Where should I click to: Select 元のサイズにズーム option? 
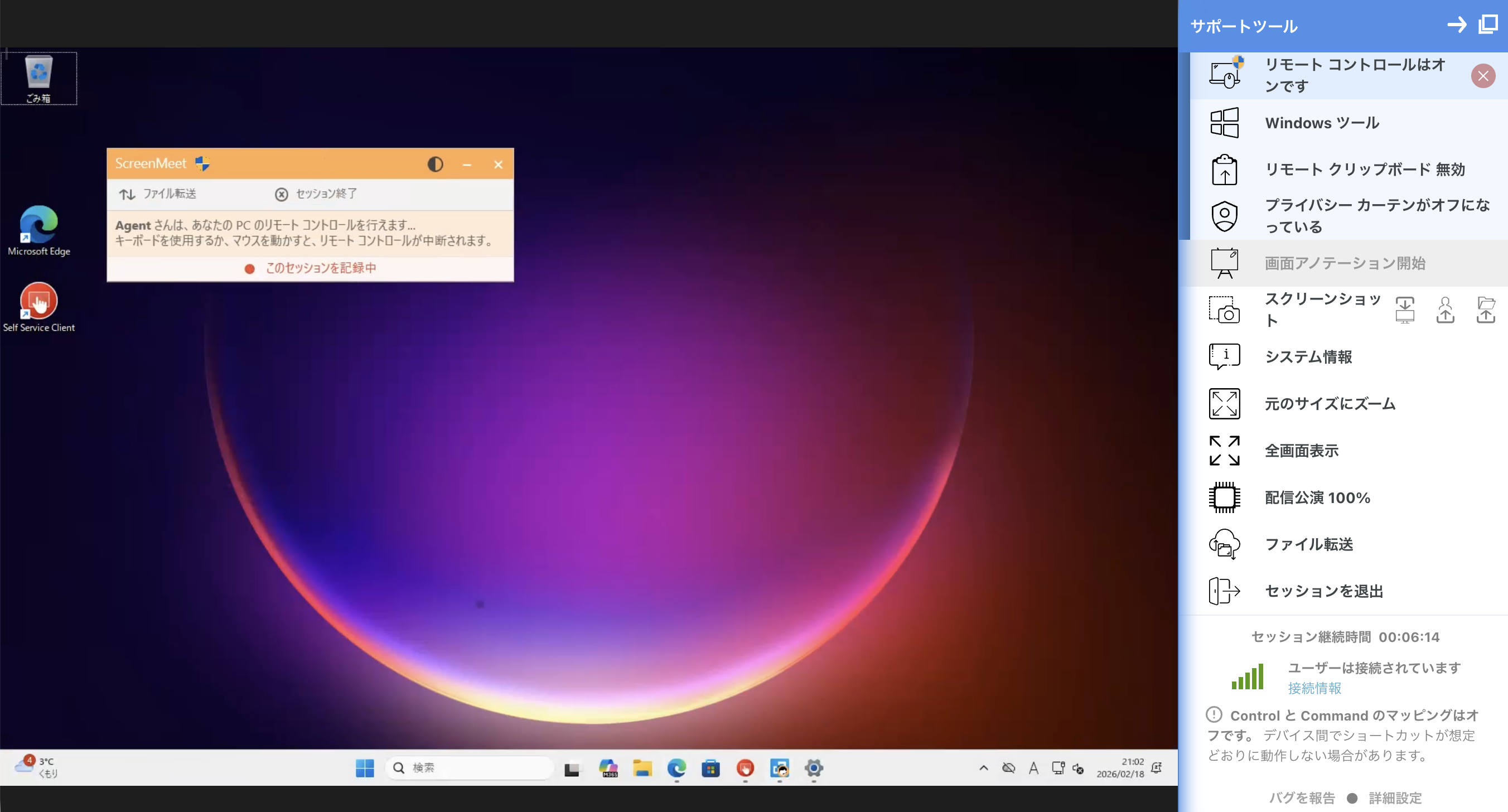[x=1330, y=403]
